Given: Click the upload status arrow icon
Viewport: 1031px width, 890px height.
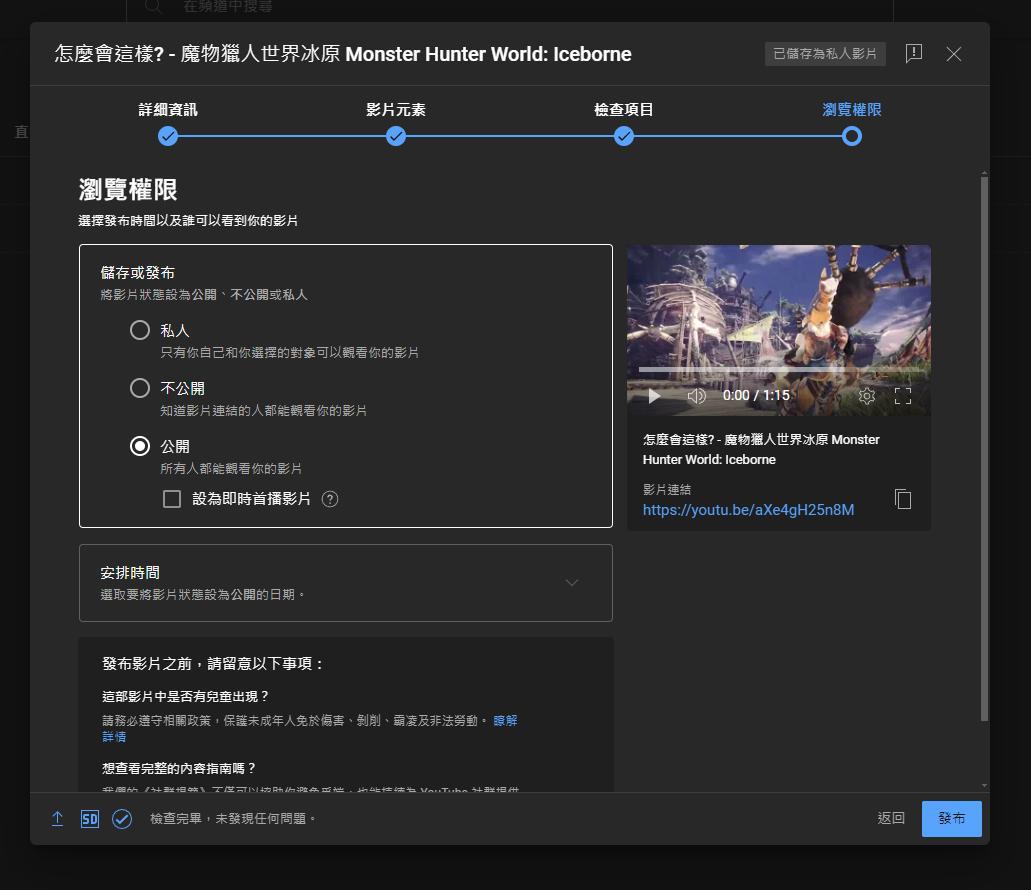Looking at the screenshot, I should tap(57, 819).
